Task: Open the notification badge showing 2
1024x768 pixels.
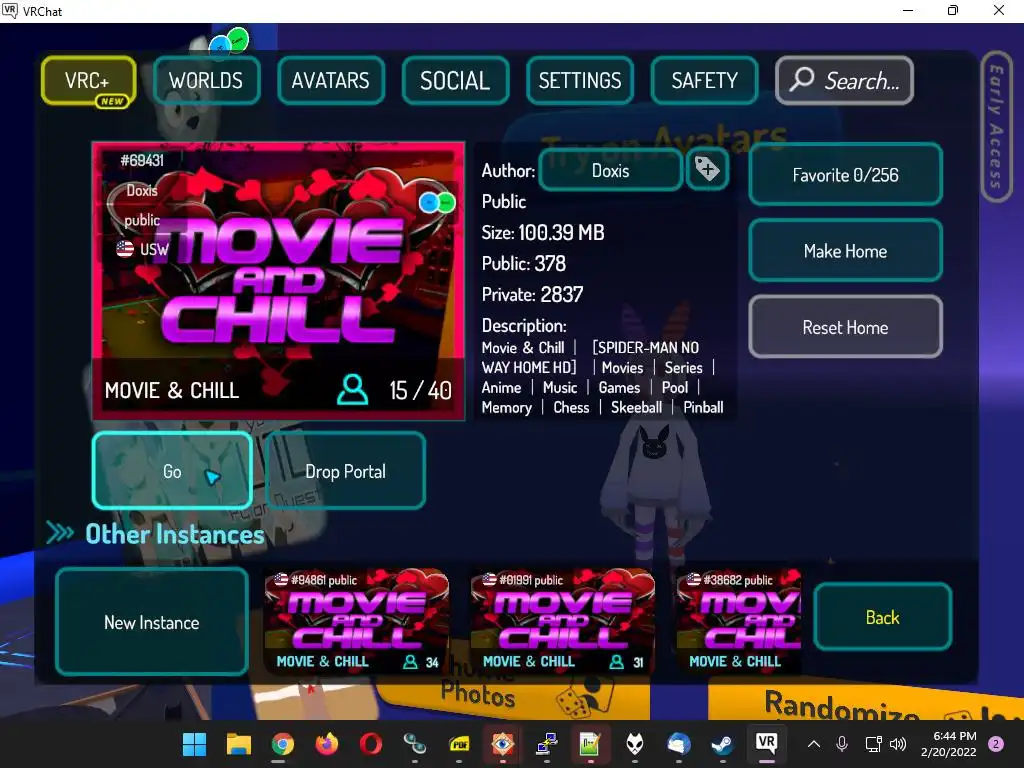Action: pos(996,744)
